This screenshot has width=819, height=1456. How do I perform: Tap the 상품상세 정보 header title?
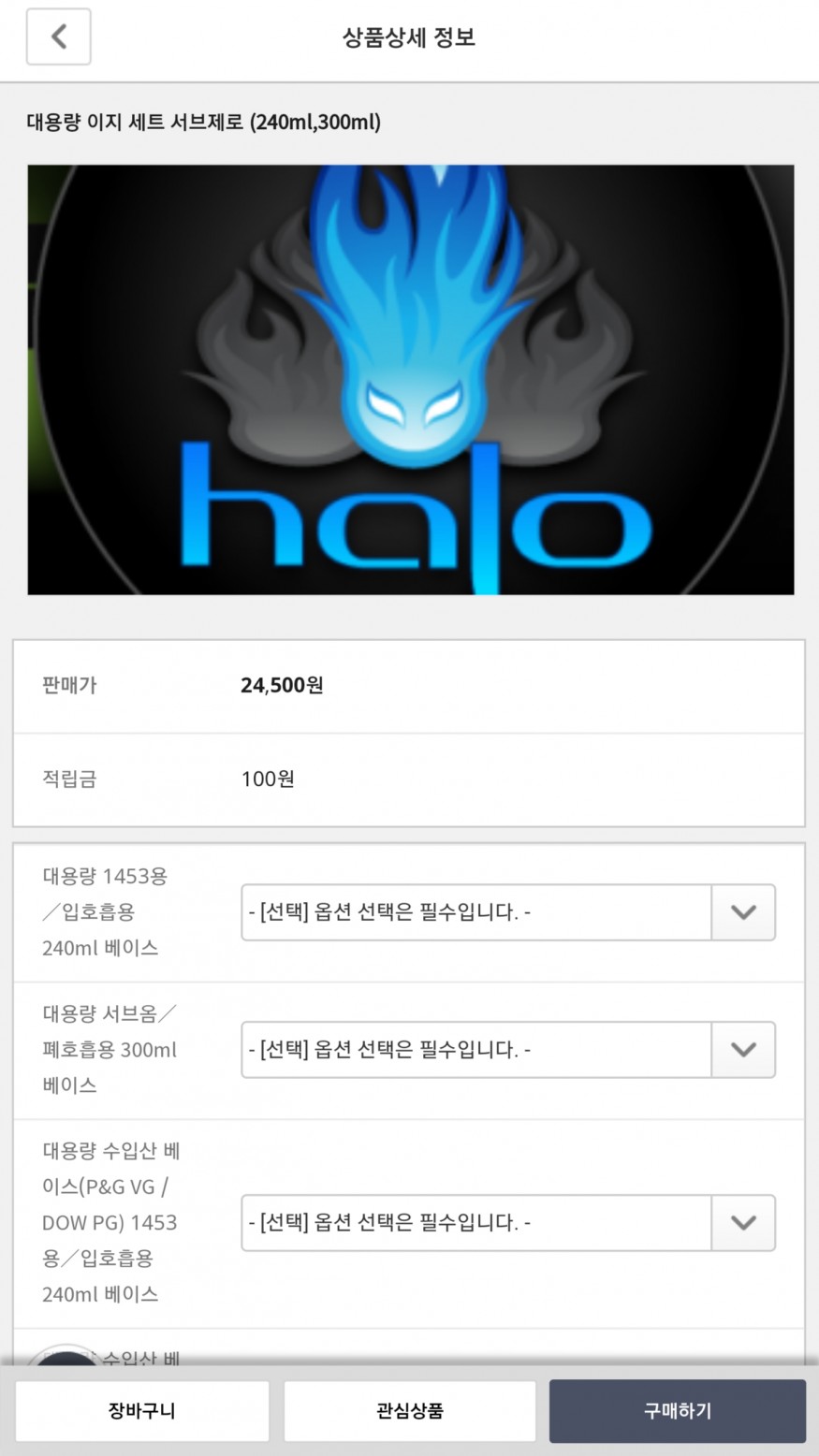pyautogui.click(x=409, y=37)
